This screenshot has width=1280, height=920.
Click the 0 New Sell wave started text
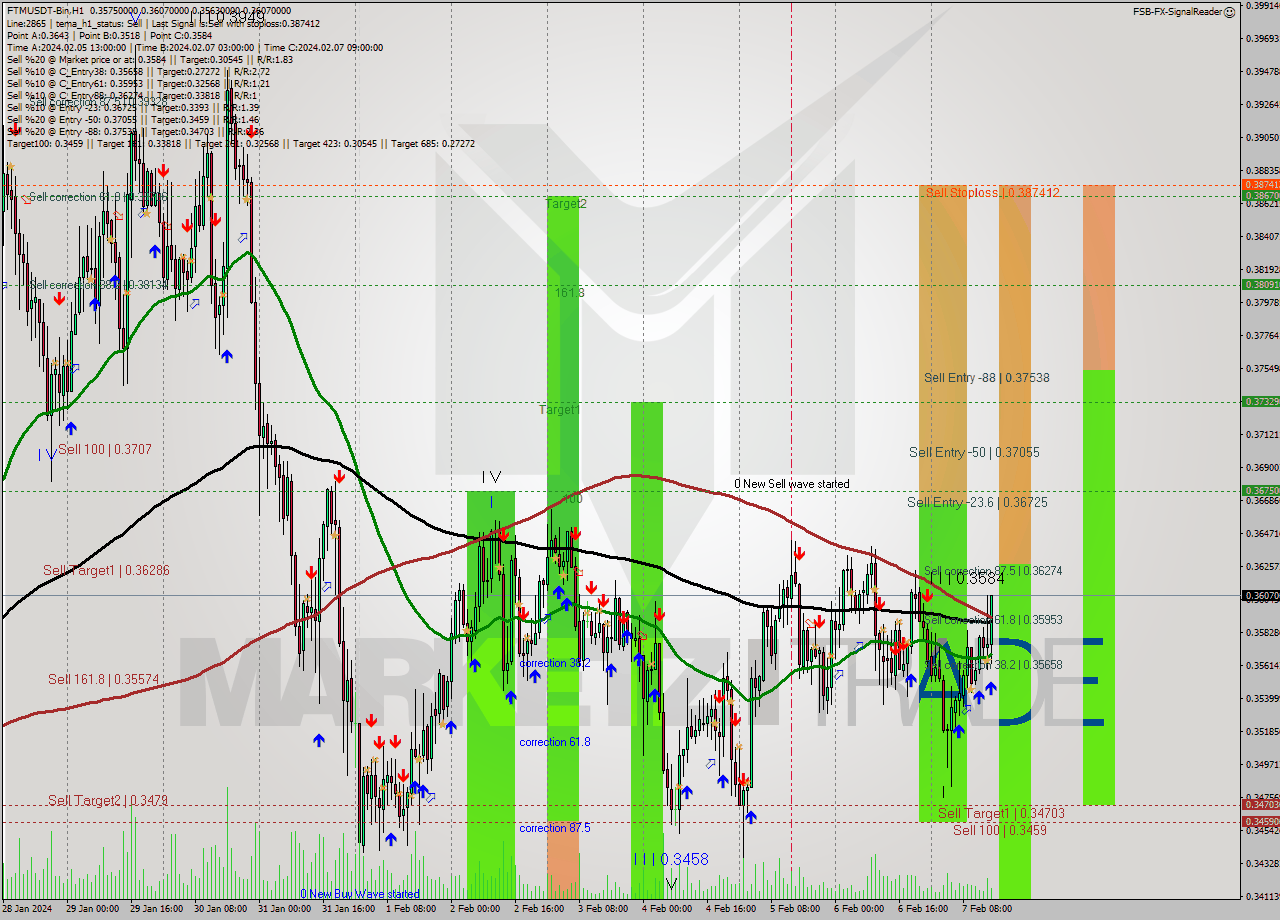pos(792,484)
